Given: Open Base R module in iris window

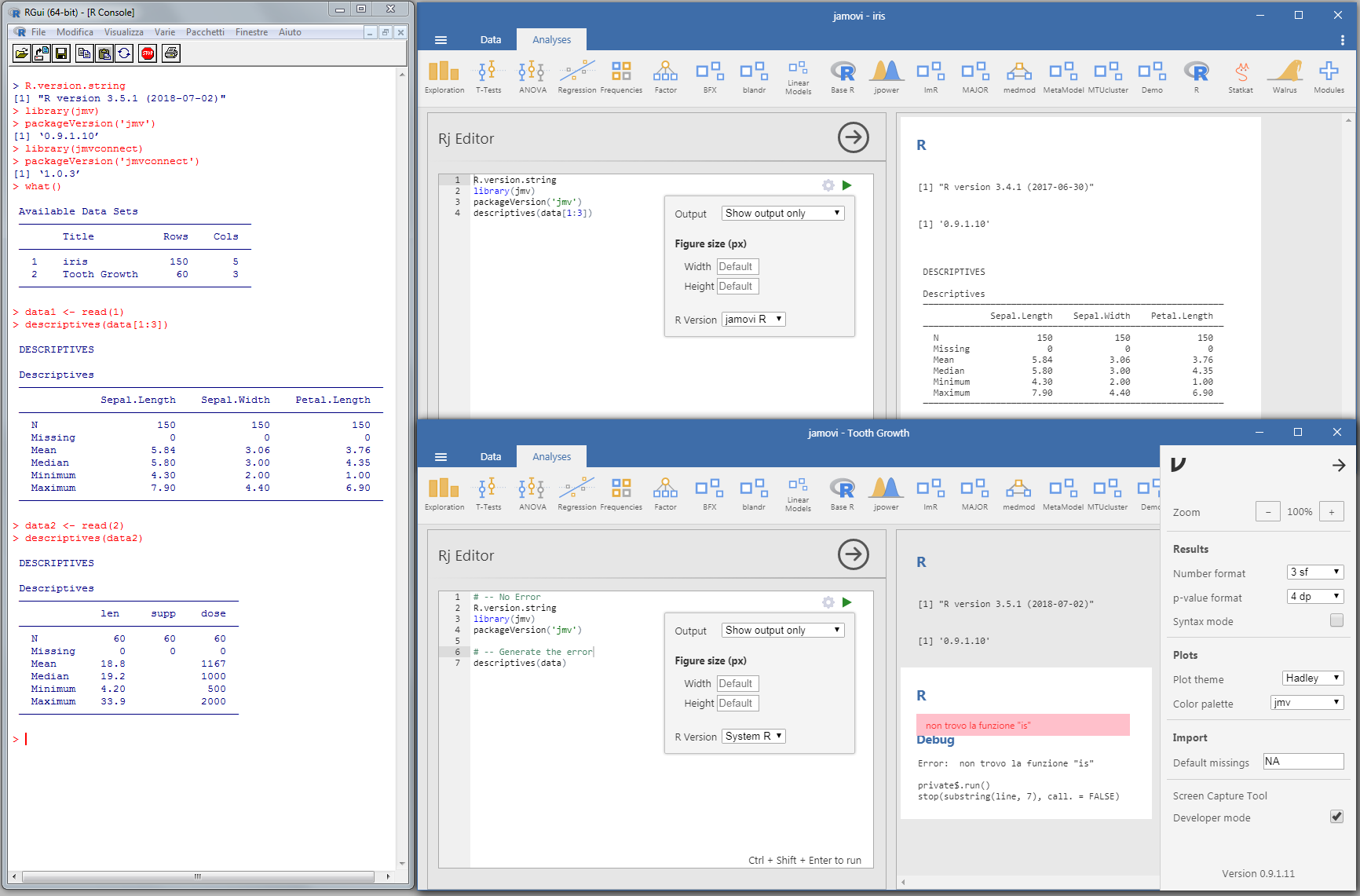Looking at the screenshot, I should (x=843, y=77).
